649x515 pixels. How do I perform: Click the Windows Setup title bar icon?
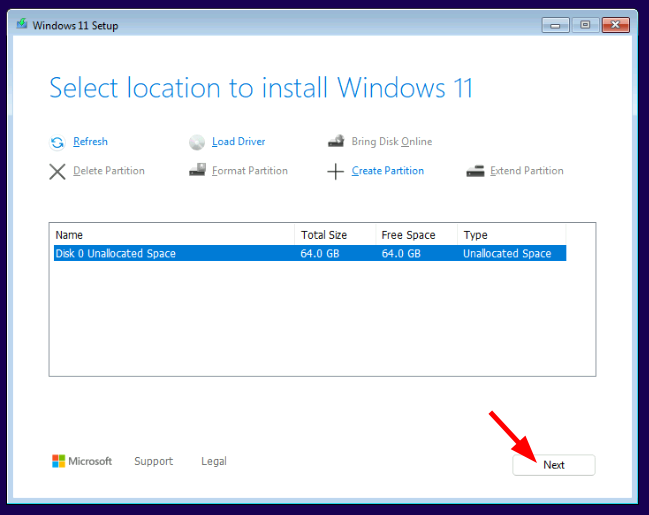(x=22, y=24)
